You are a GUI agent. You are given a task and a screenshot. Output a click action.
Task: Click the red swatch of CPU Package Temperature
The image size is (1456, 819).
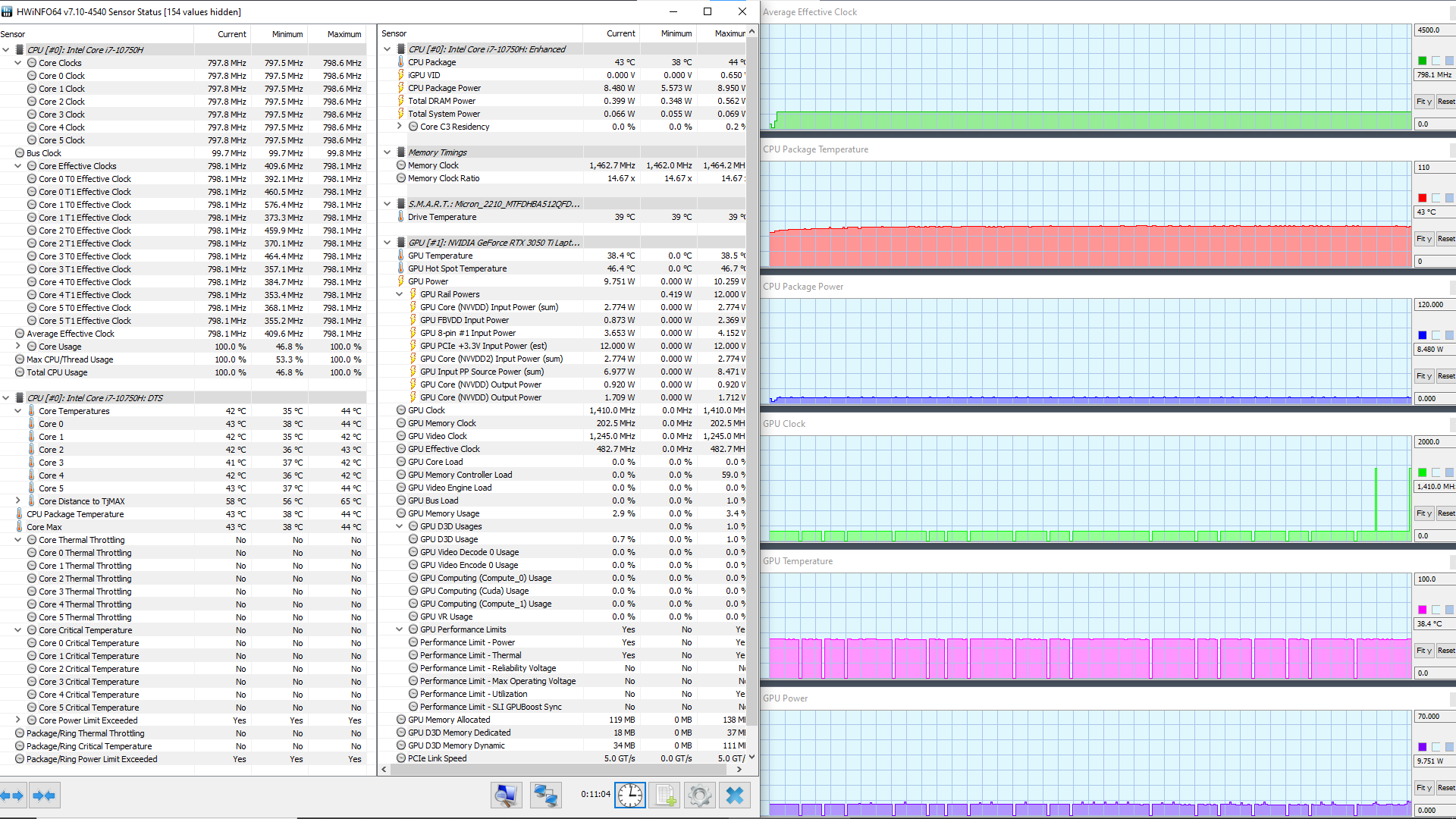[1423, 198]
